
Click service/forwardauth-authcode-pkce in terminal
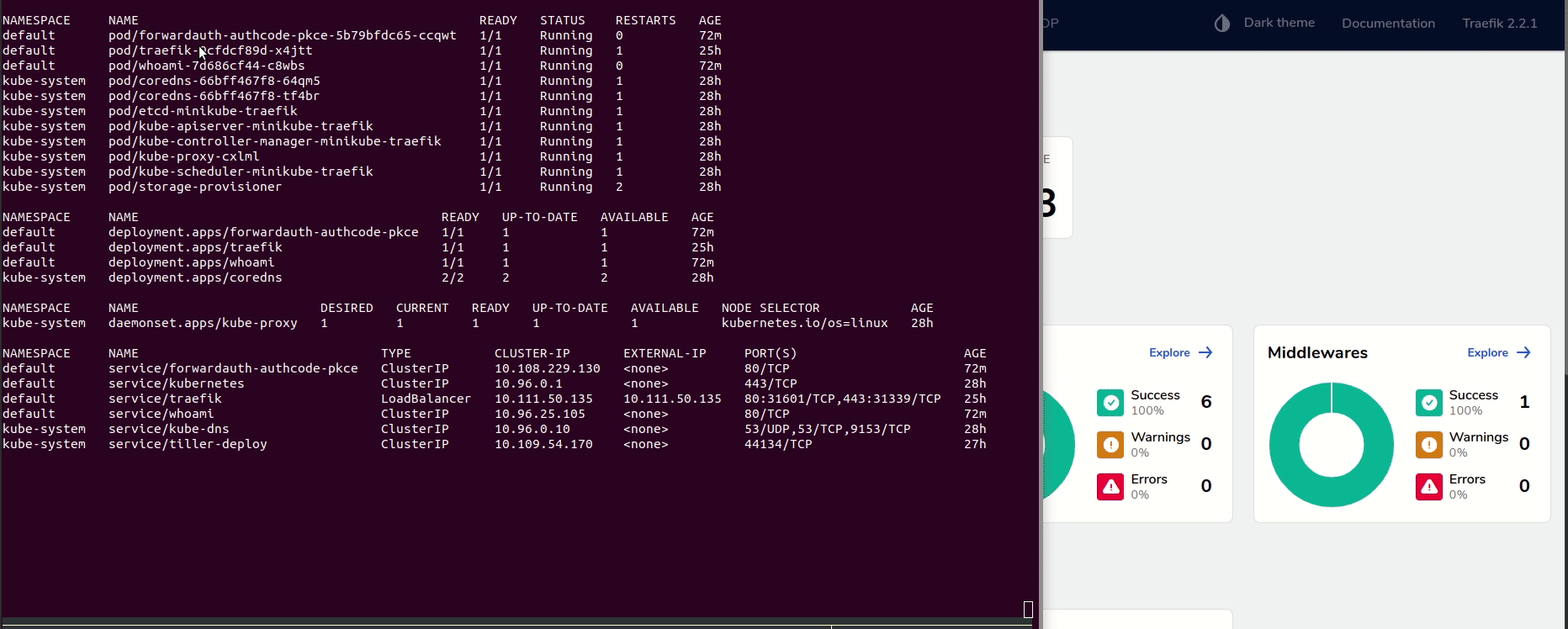point(233,368)
